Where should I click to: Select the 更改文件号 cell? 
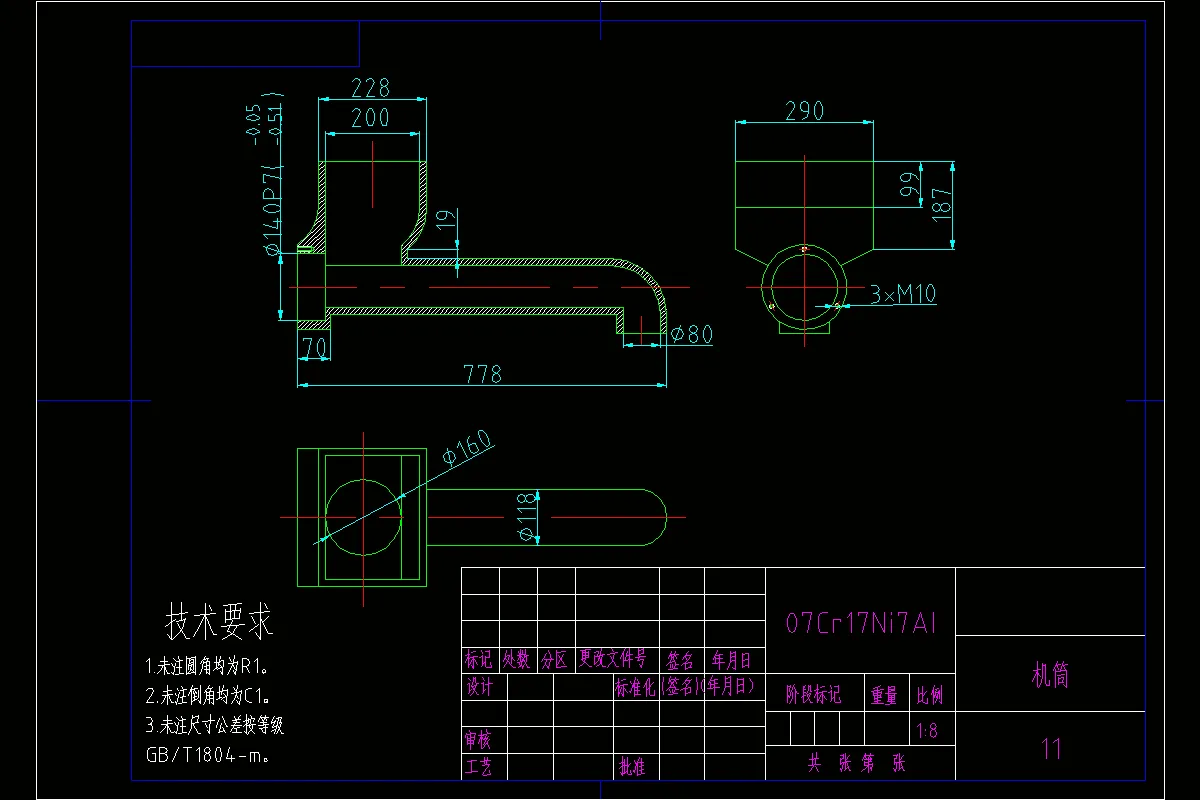tap(614, 660)
